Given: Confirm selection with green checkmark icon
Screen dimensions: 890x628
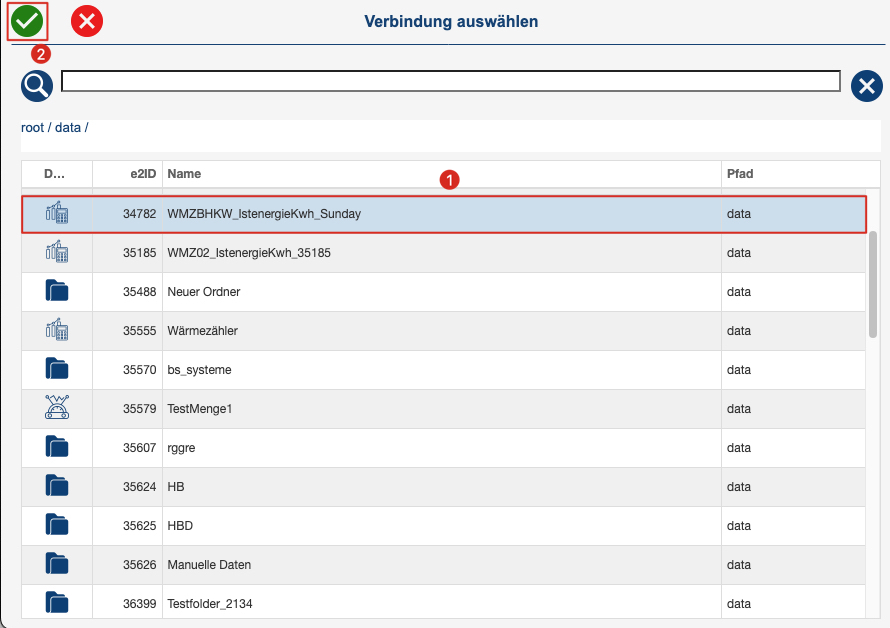Looking at the screenshot, I should click(x=27, y=22).
